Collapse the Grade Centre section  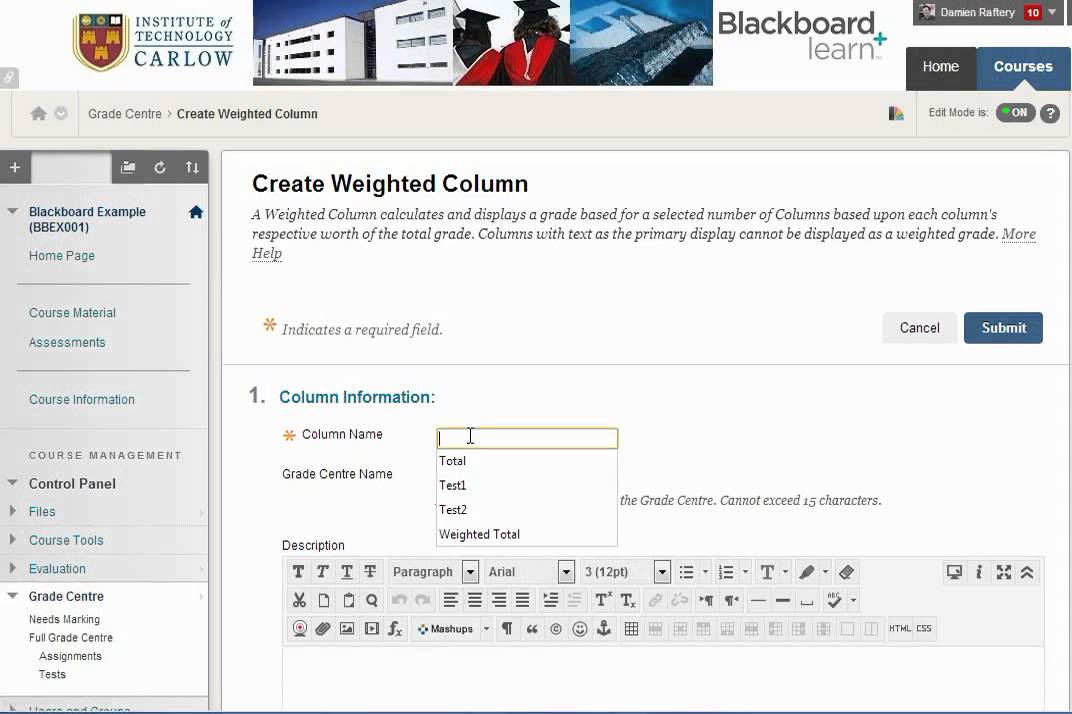pos(12,596)
